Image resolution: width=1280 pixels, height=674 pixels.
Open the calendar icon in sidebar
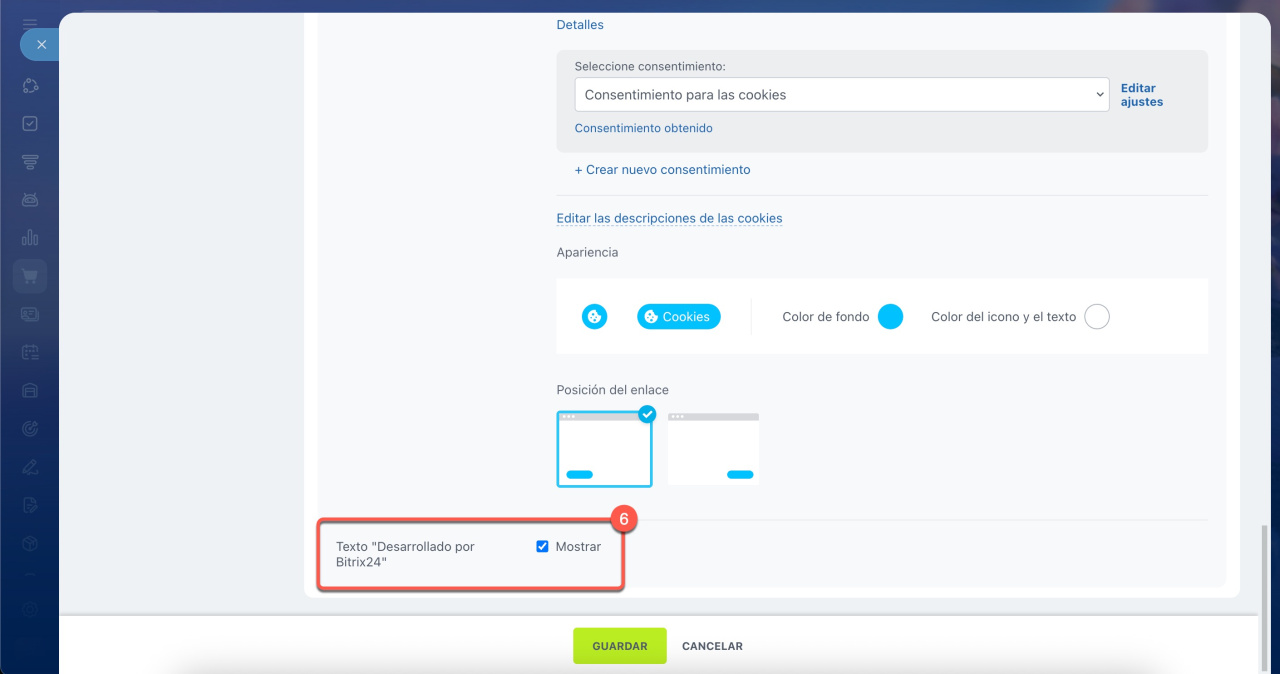pos(30,352)
